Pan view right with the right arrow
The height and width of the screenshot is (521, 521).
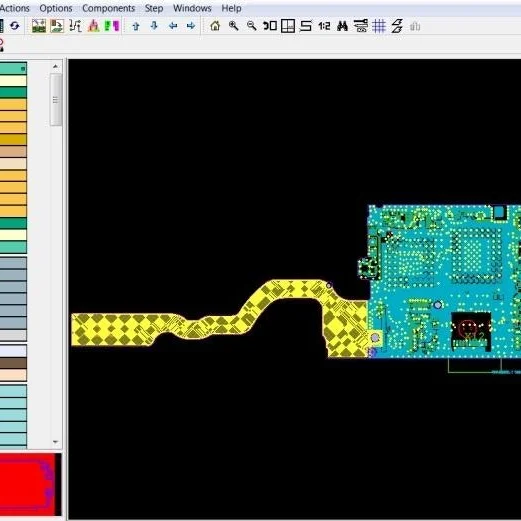[x=191, y=26]
